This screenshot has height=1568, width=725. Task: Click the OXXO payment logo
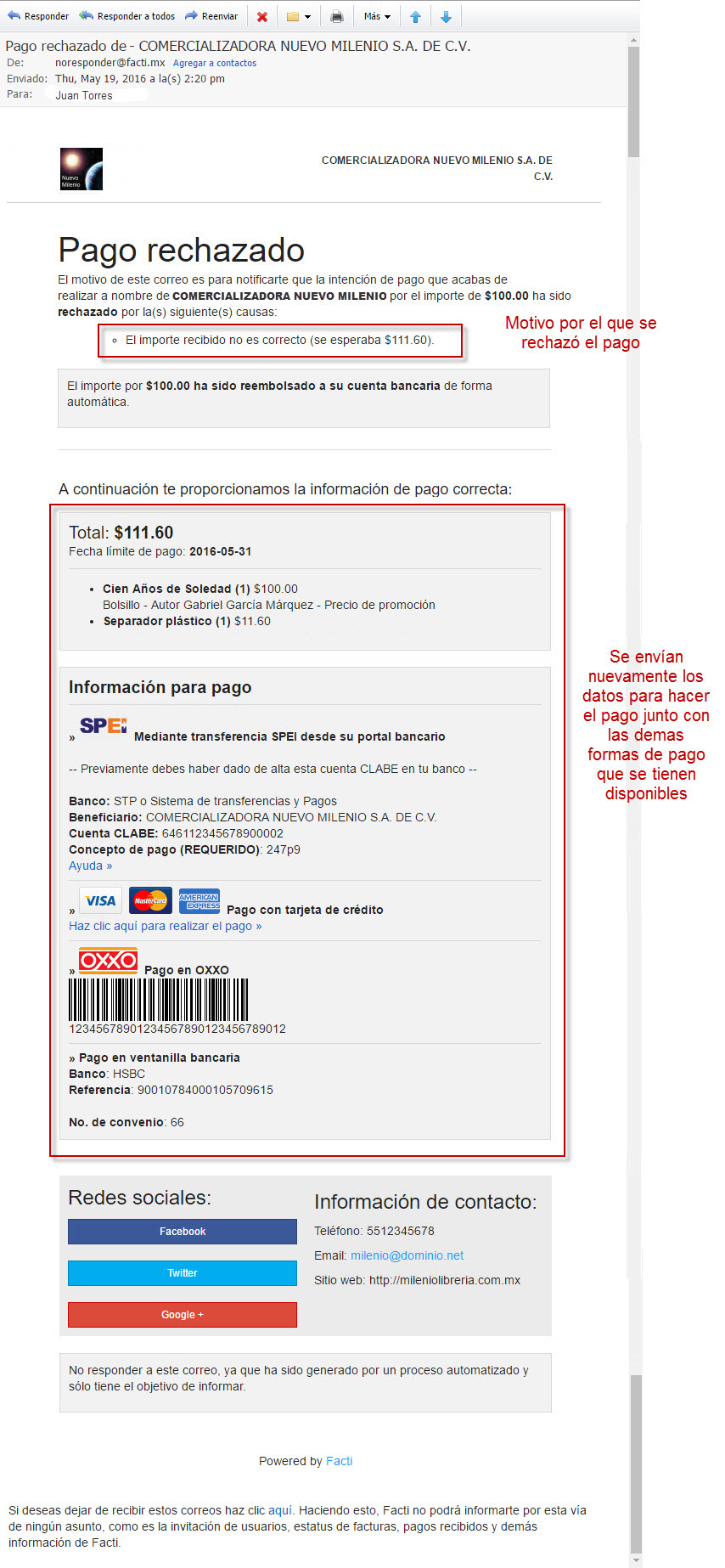pyautogui.click(x=108, y=961)
